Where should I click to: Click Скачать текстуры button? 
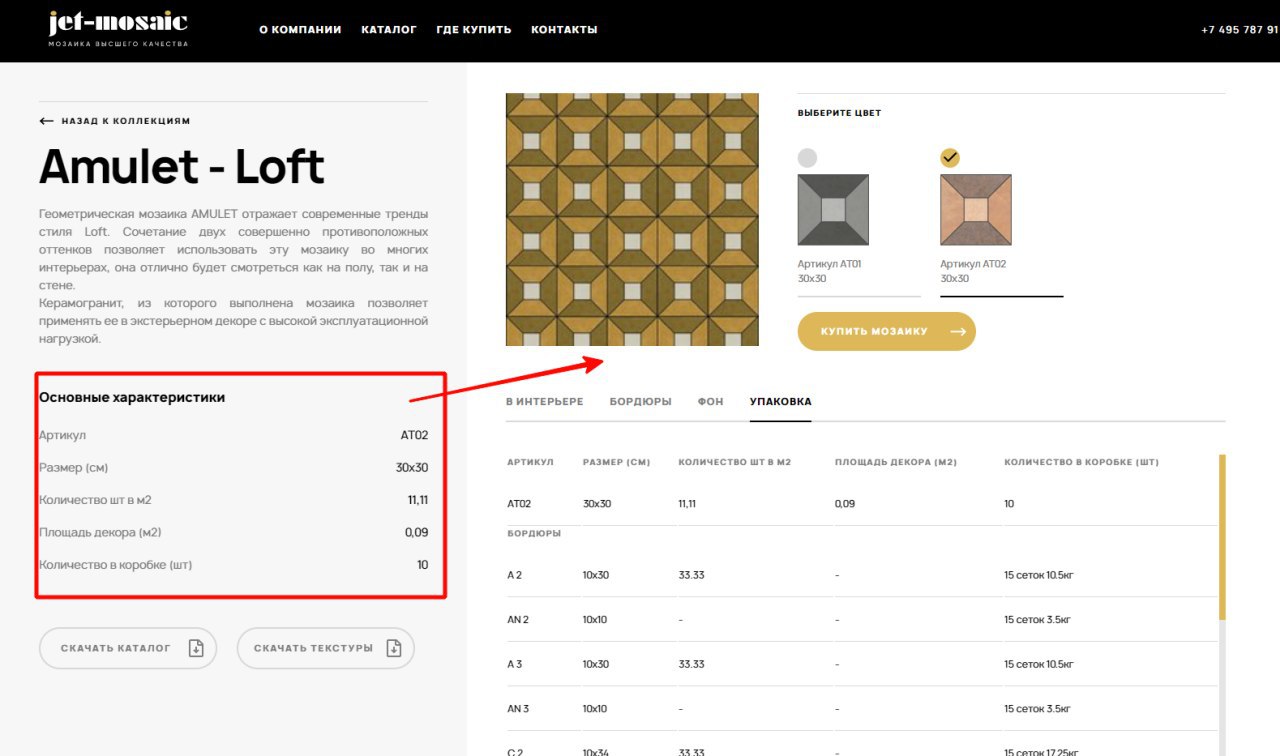coord(325,648)
